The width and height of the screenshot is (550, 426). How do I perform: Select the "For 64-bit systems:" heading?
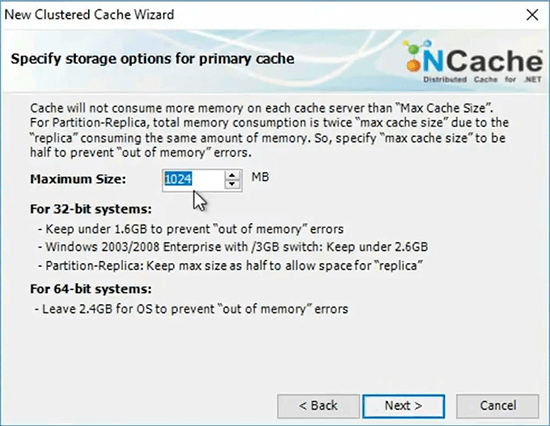[x=91, y=289]
